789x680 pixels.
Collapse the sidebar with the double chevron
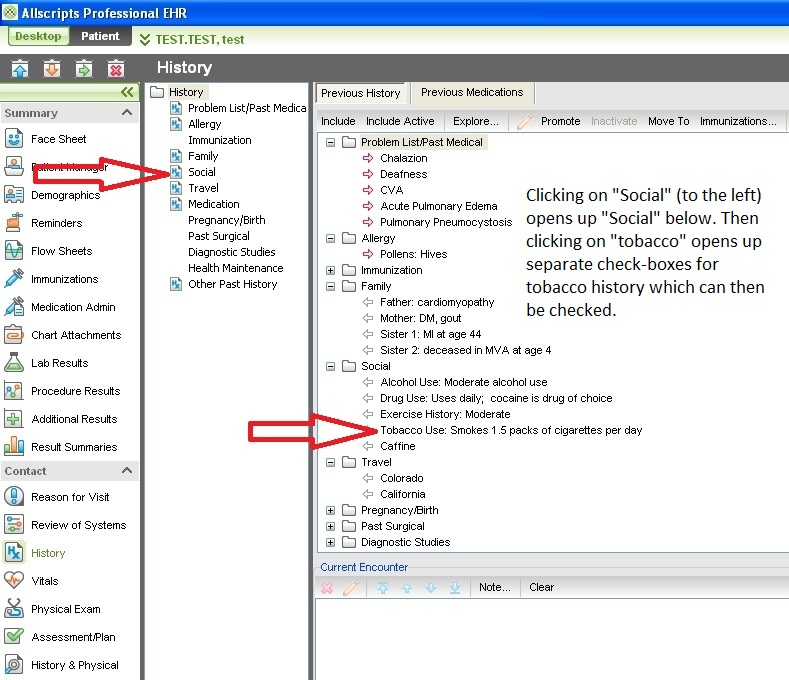[x=127, y=92]
